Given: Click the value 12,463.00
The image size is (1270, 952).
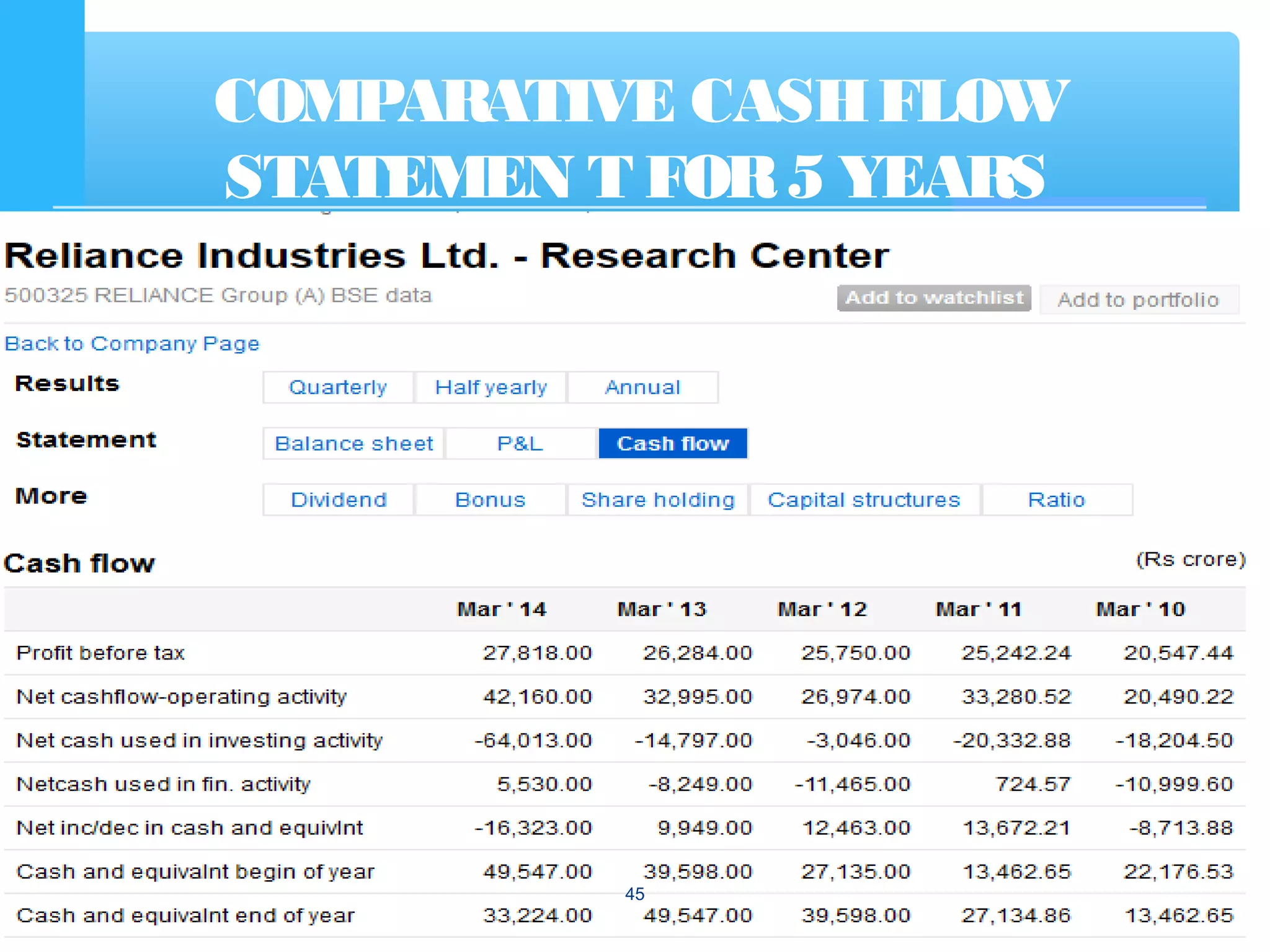Looking at the screenshot, I should 857,828.
